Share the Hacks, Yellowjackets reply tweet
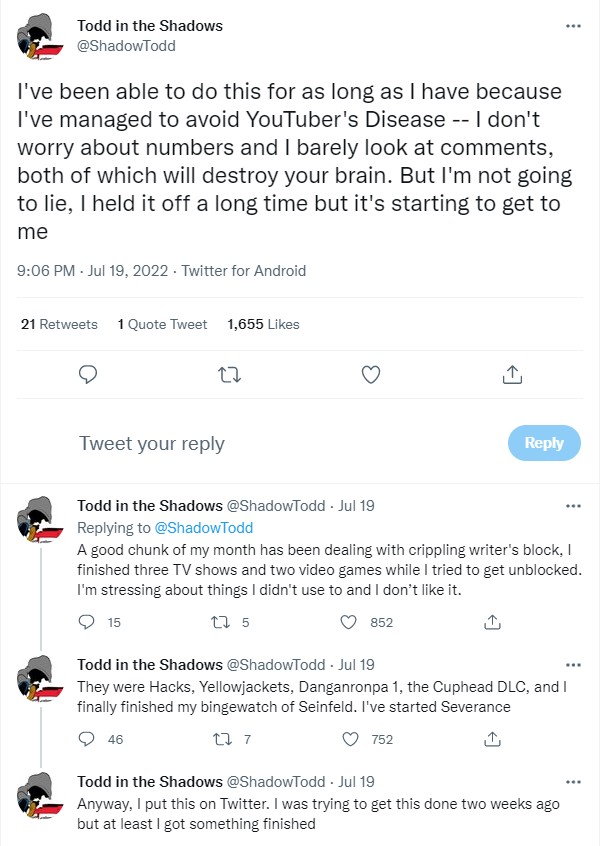 pos(492,739)
